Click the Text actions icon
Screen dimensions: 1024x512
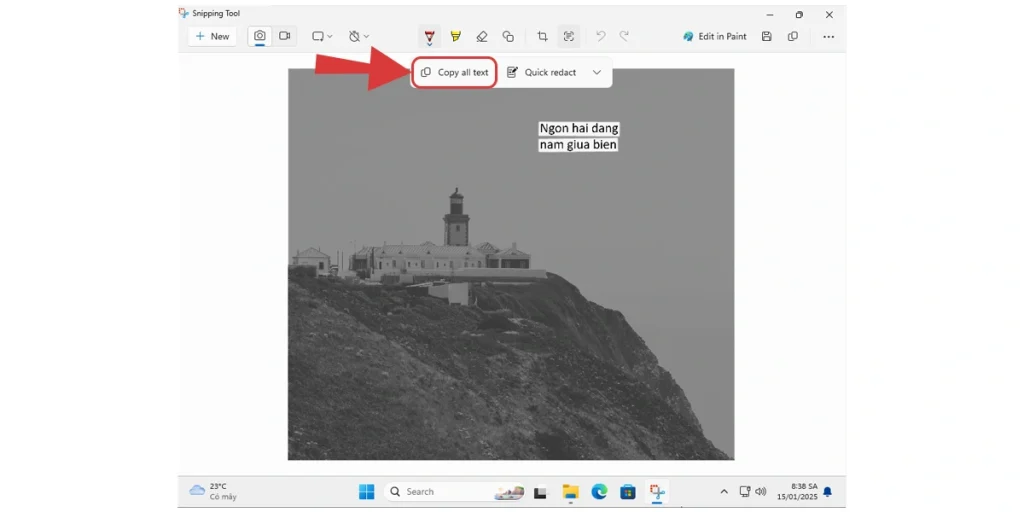point(568,36)
